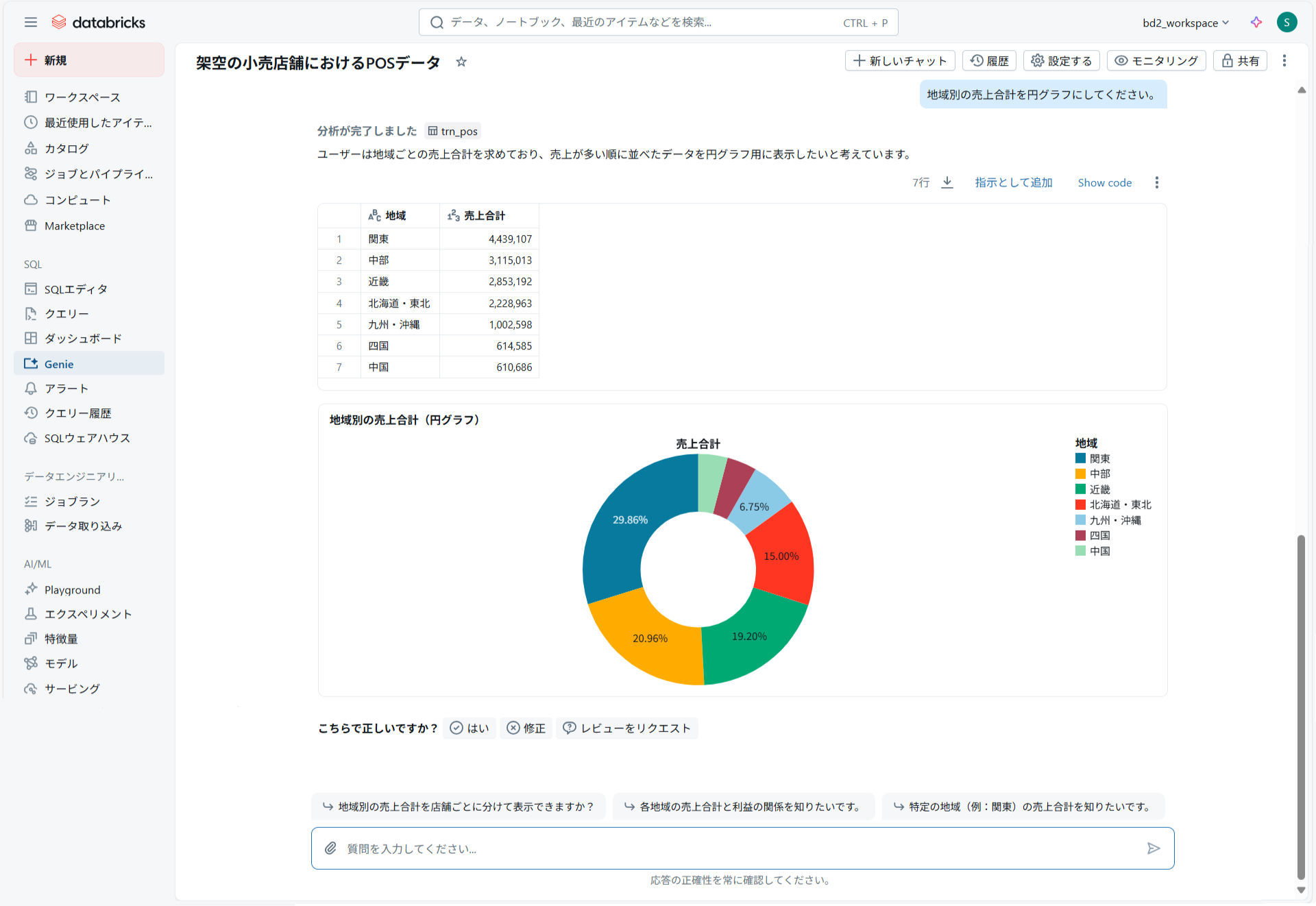Click the send message arrow icon
The image size is (1316, 906).
point(1154,848)
